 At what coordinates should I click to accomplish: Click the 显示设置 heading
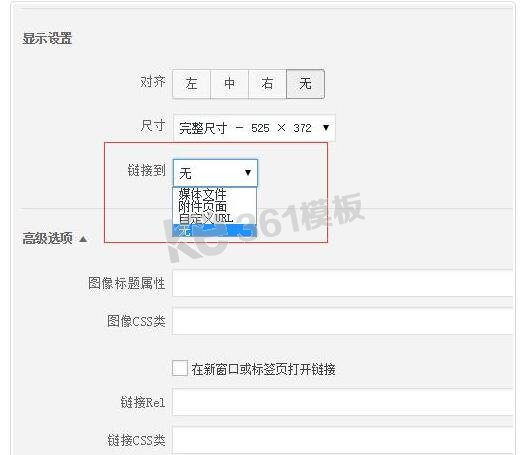click(47, 38)
